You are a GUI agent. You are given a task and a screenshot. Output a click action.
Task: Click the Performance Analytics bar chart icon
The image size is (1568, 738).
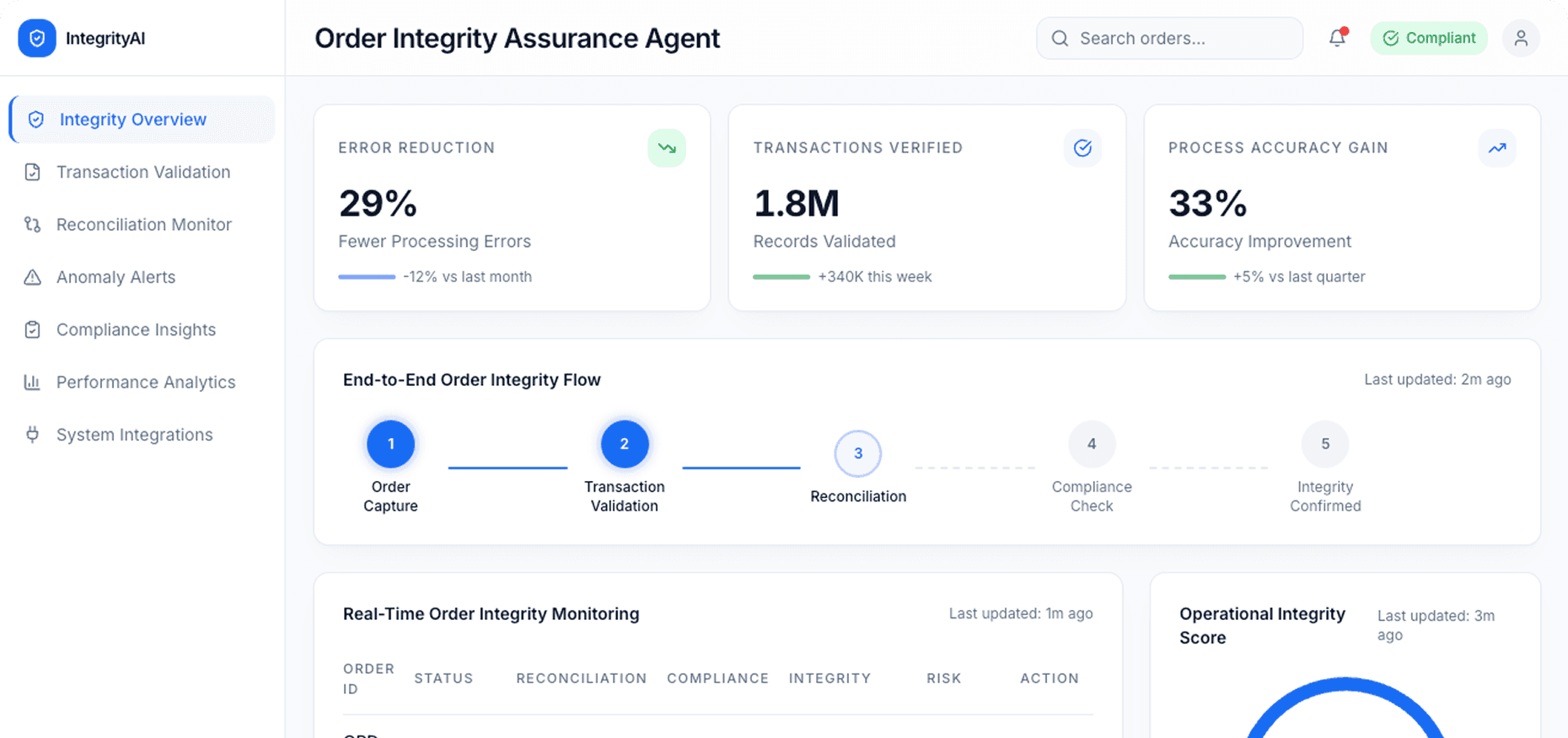click(32, 382)
